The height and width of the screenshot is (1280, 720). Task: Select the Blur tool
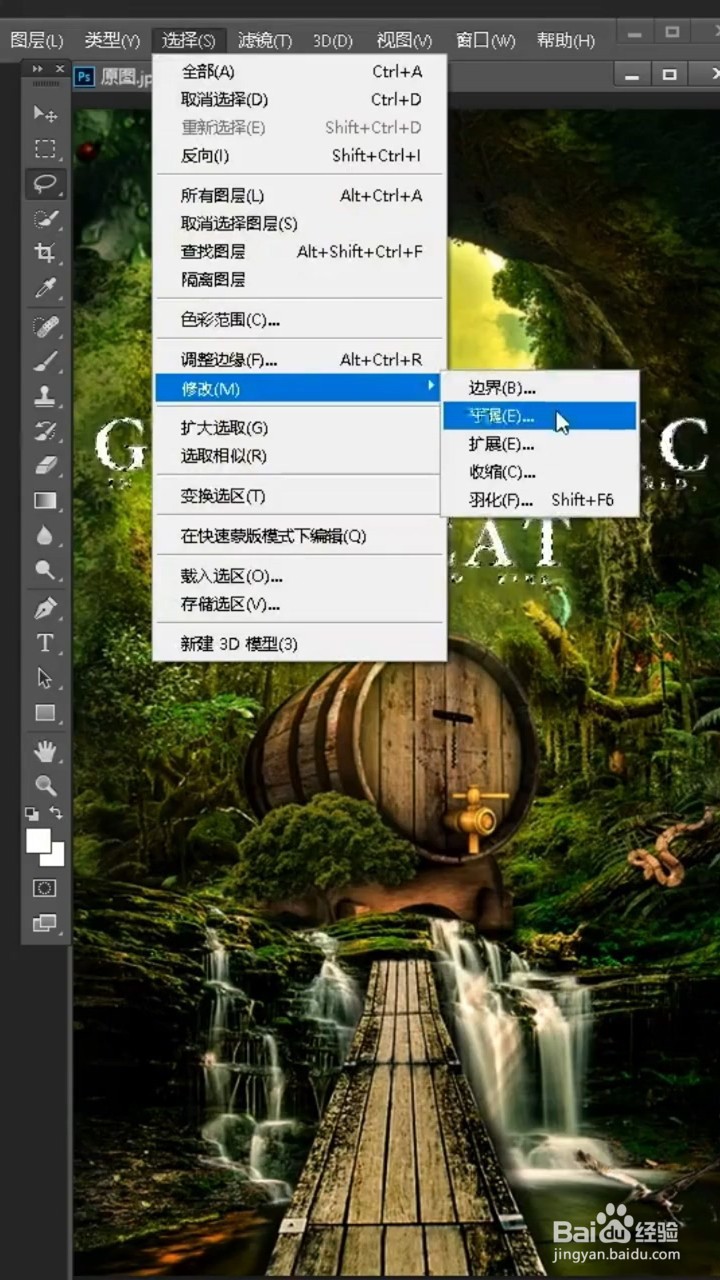pos(45,536)
